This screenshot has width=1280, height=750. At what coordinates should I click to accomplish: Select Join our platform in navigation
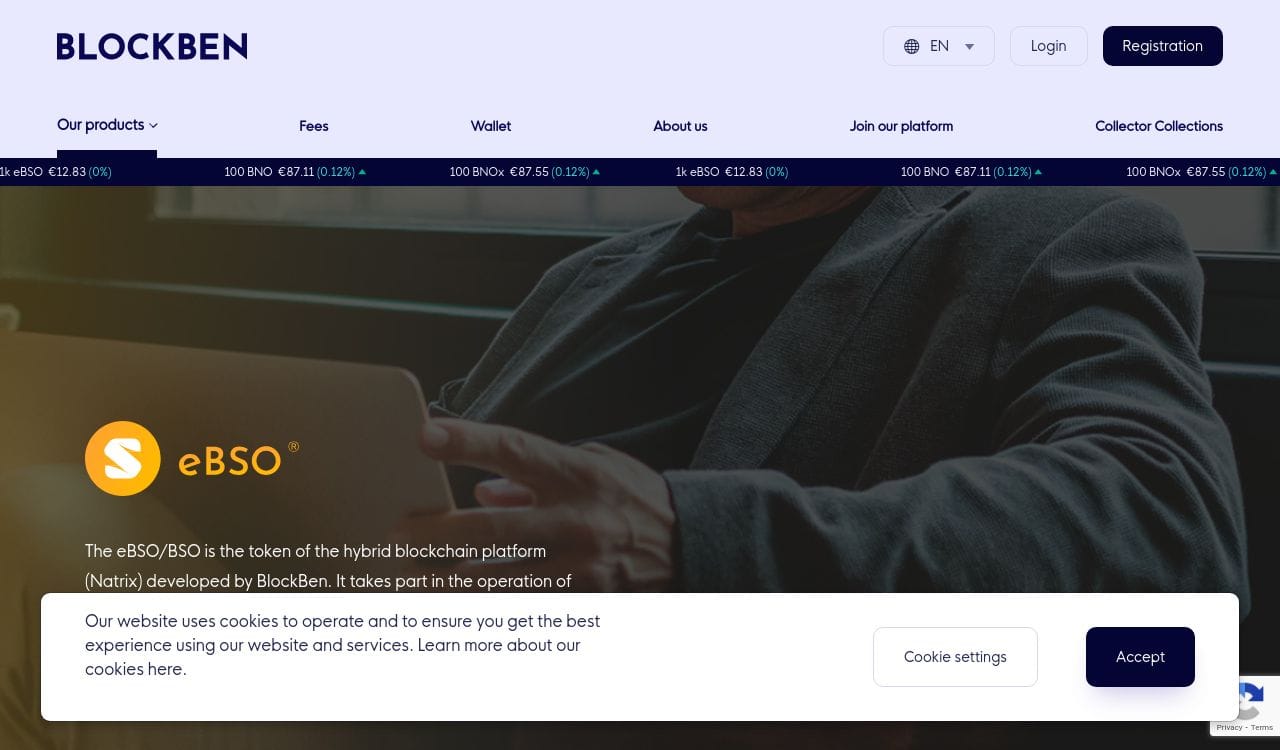[x=901, y=126]
